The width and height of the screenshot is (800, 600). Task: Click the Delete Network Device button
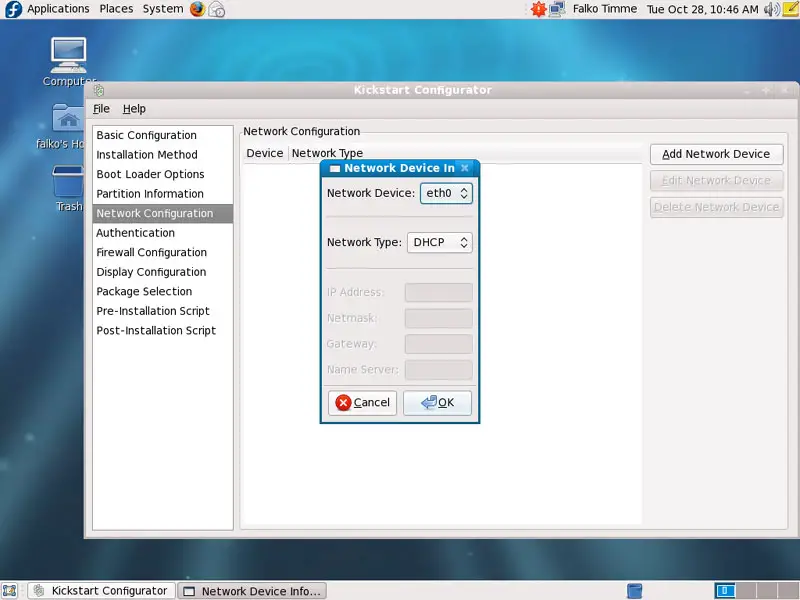[x=716, y=207]
